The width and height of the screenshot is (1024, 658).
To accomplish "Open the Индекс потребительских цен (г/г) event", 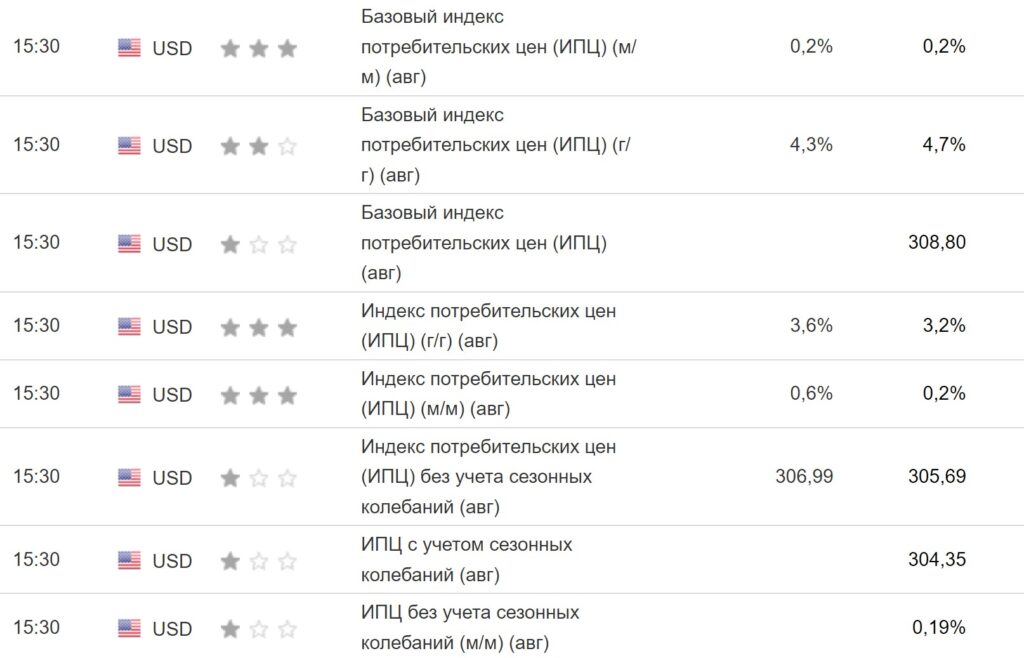I will point(488,326).
